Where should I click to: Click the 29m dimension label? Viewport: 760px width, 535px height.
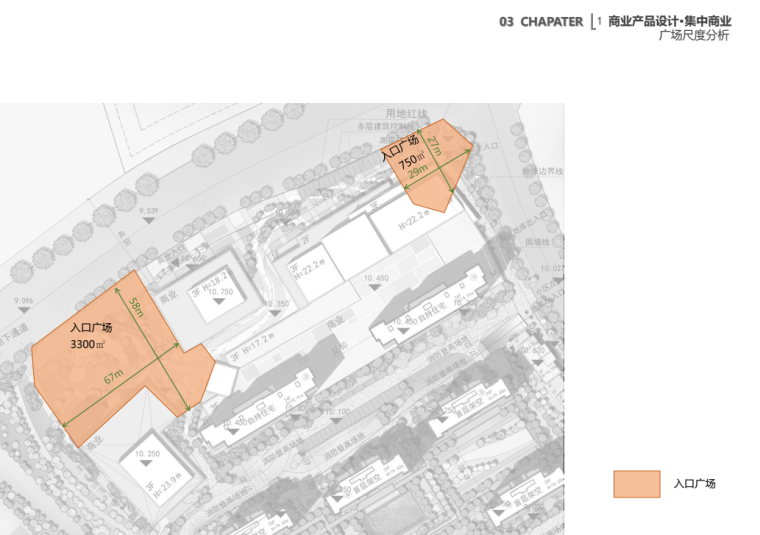[x=418, y=171]
